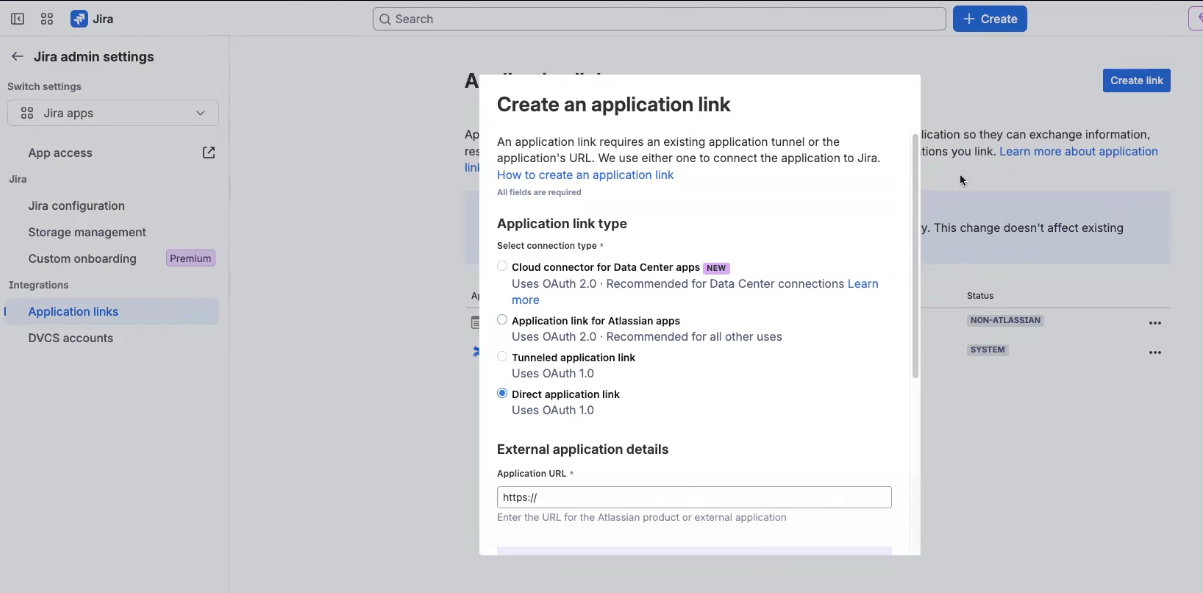Click the Jira logo icon
This screenshot has height=593, width=1203.
(79, 19)
